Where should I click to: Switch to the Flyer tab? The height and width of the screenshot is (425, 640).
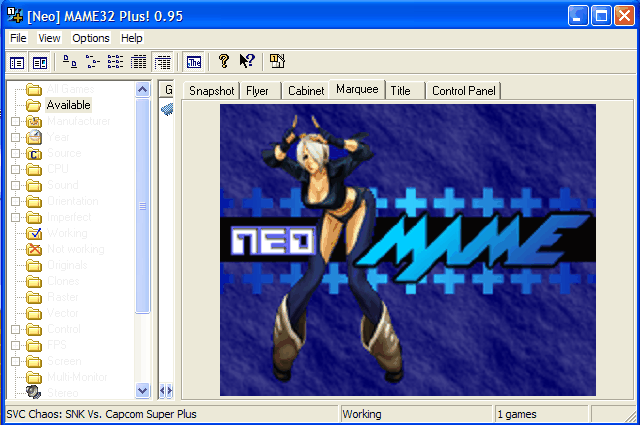click(260, 91)
